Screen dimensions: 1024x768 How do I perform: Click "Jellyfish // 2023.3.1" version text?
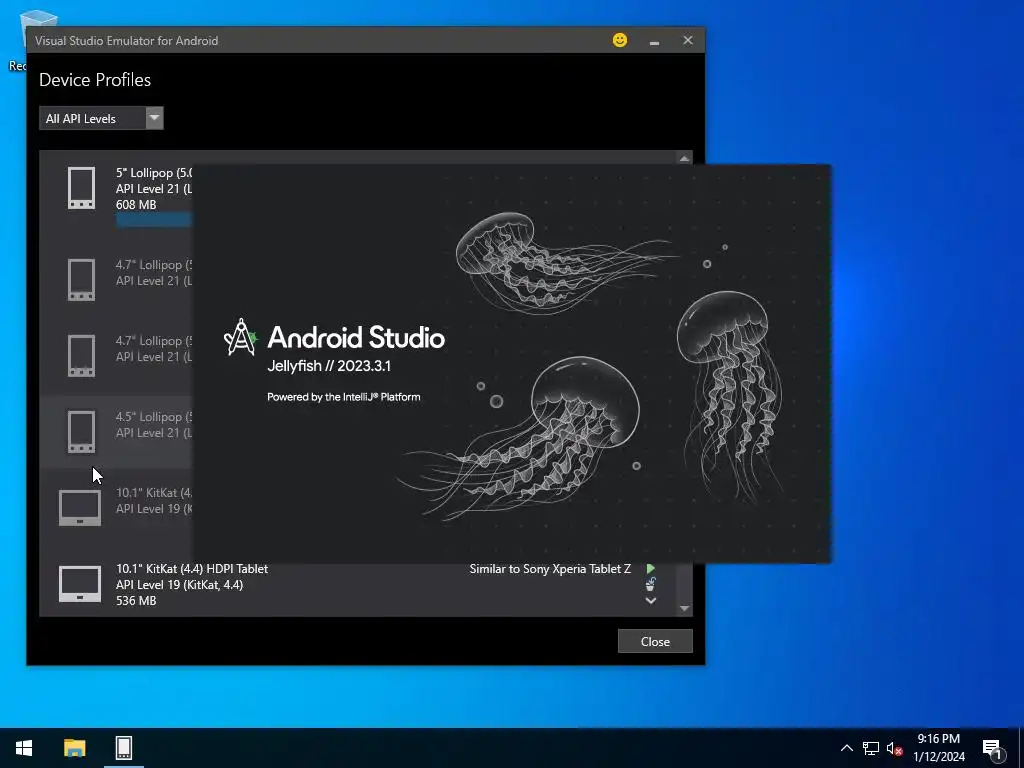tap(329, 366)
